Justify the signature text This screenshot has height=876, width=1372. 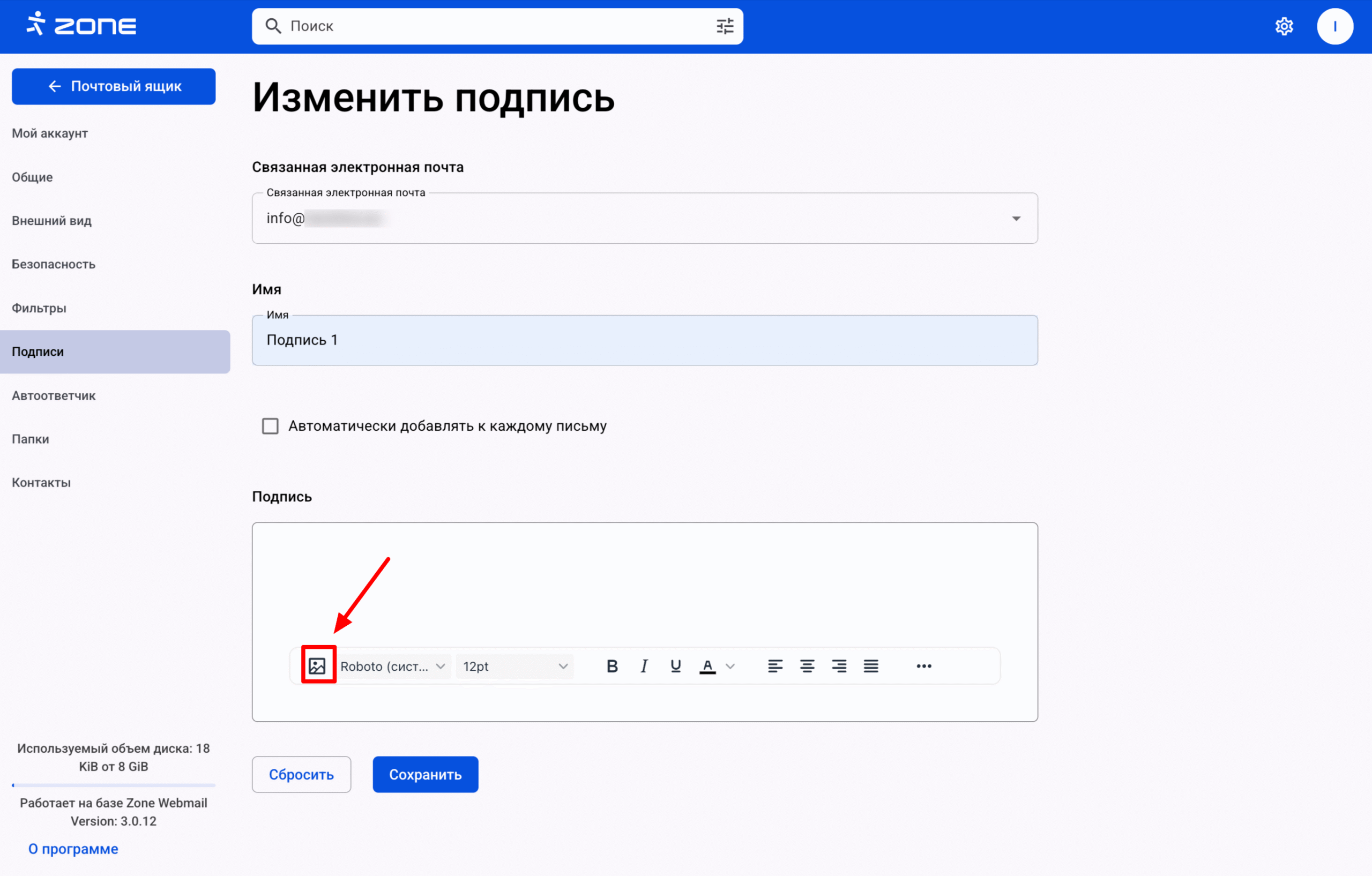tap(870, 666)
